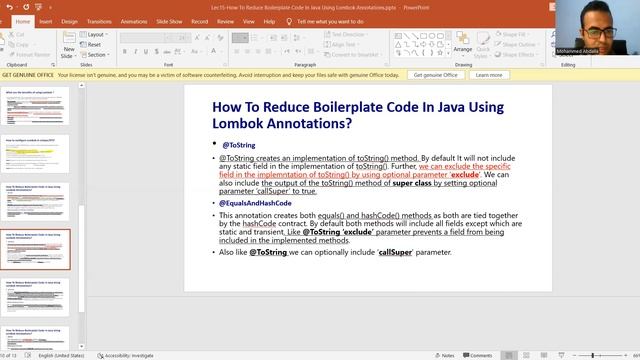The height and width of the screenshot is (360, 640).
Task: Click the Comments button in status bar
Action: tap(478, 356)
